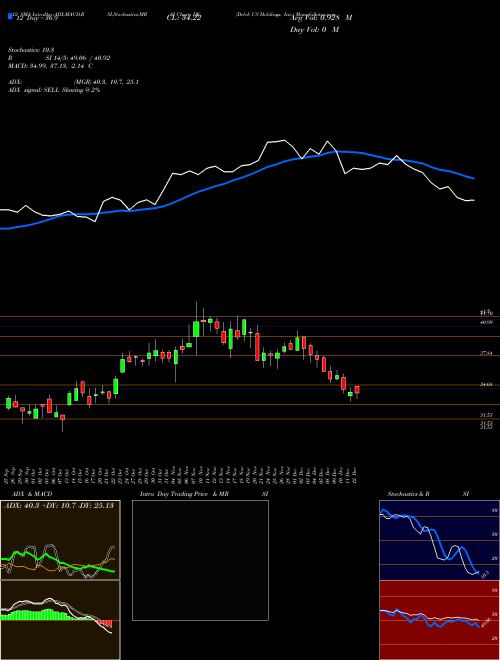Open the ADX indicator chart panel
The height and width of the screenshot is (660, 500).
coord(60,540)
